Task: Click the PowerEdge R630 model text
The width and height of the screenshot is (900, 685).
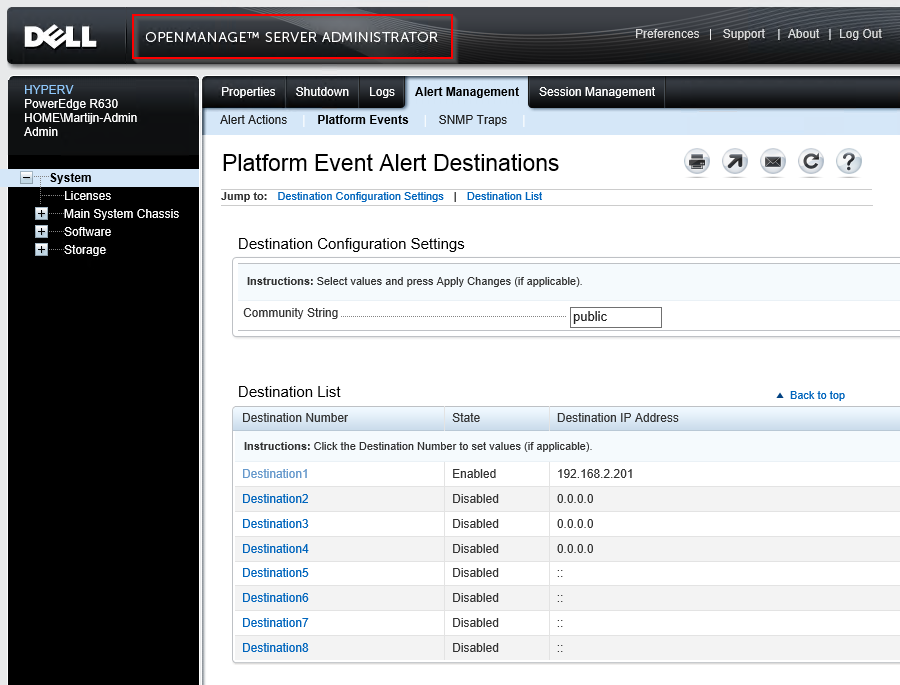Action: (71, 104)
